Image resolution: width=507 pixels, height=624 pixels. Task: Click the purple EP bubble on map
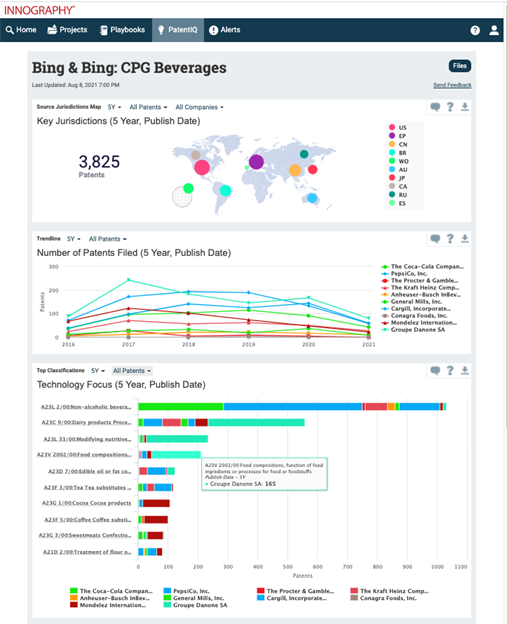pos(256,162)
